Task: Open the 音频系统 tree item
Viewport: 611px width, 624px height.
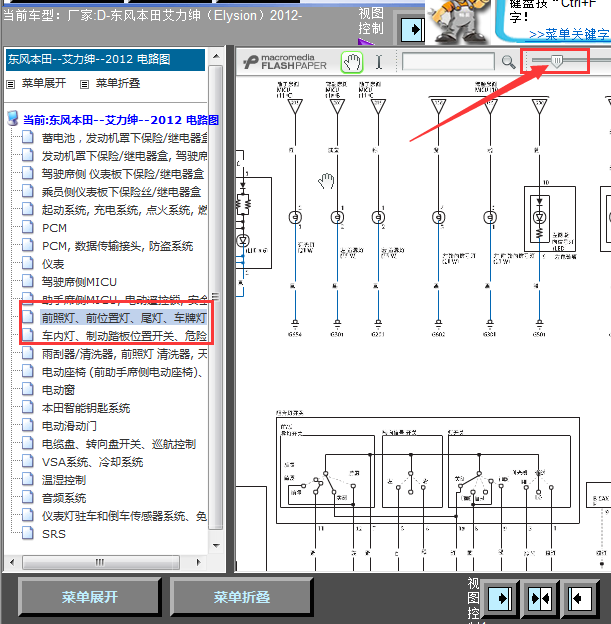Action: point(64,498)
